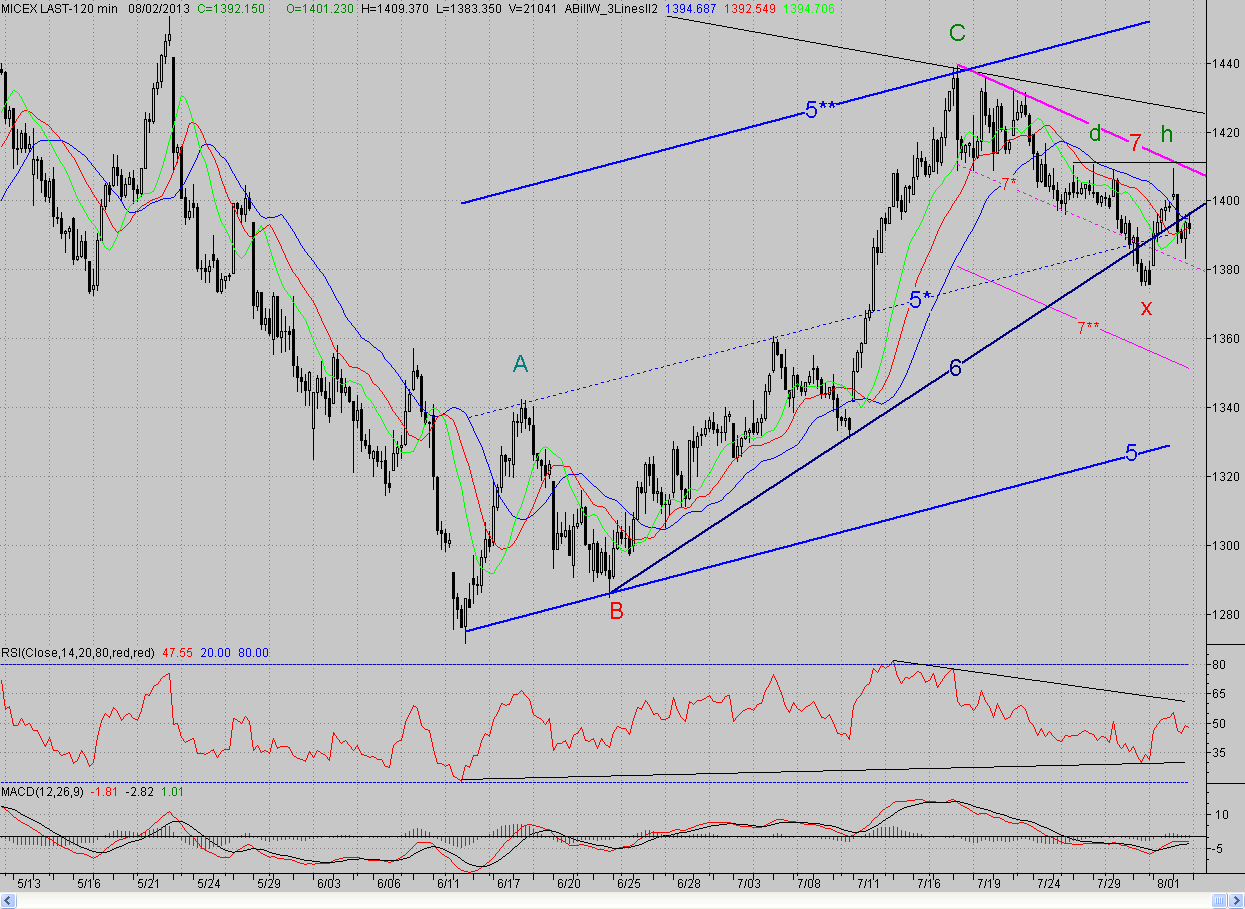Select the red x marker below price low

1147,308
